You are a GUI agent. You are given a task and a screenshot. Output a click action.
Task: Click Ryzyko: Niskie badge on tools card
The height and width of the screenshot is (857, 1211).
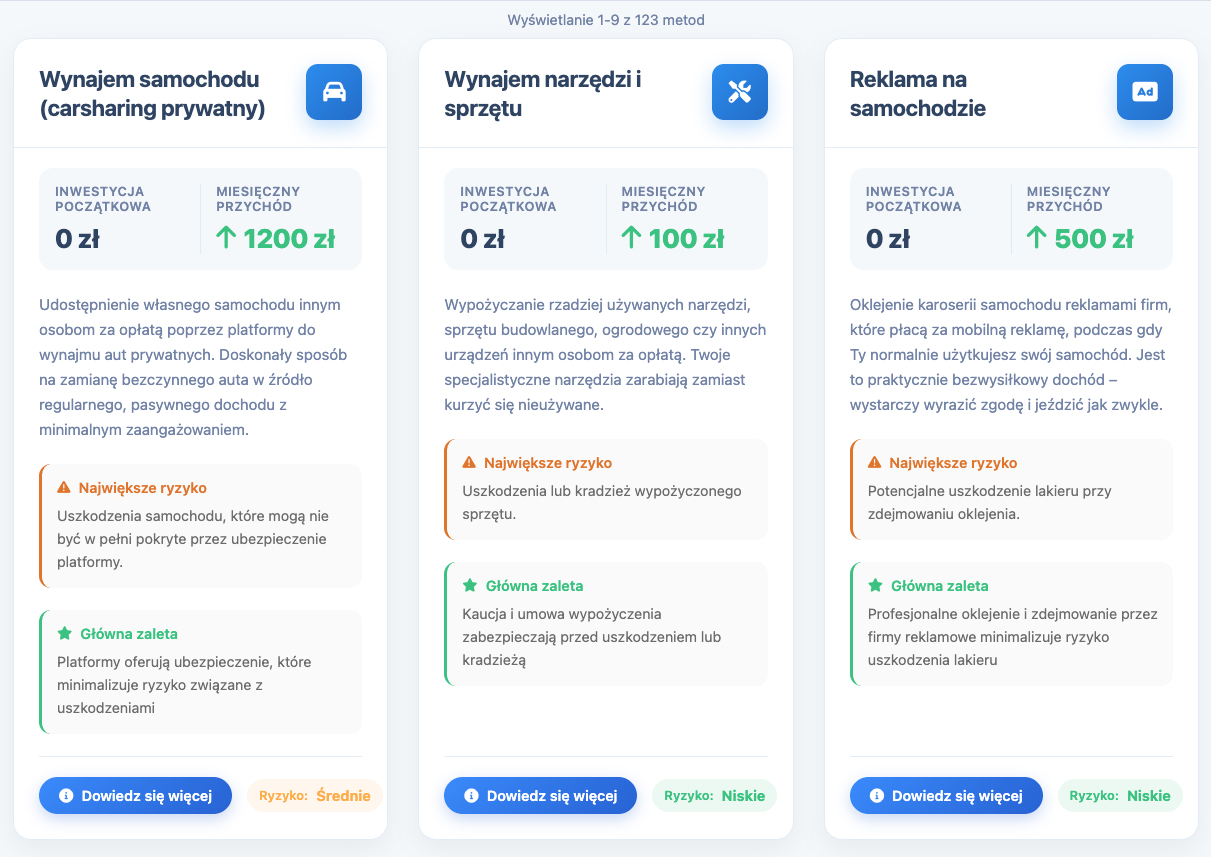click(x=714, y=796)
